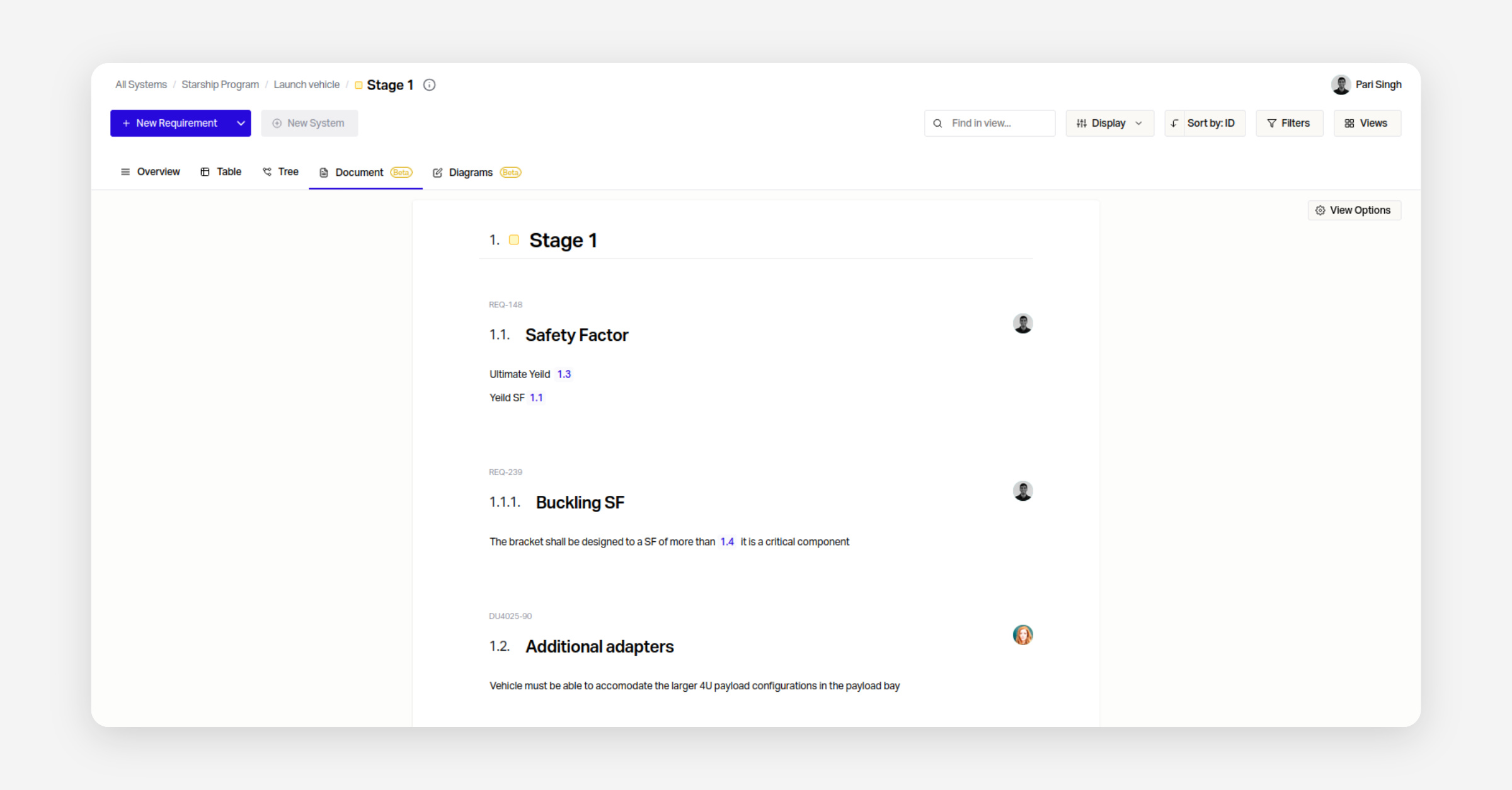Click the sort direction arrow icon
This screenshot has width=1512, height=790.
click(x=1174, y=123)
